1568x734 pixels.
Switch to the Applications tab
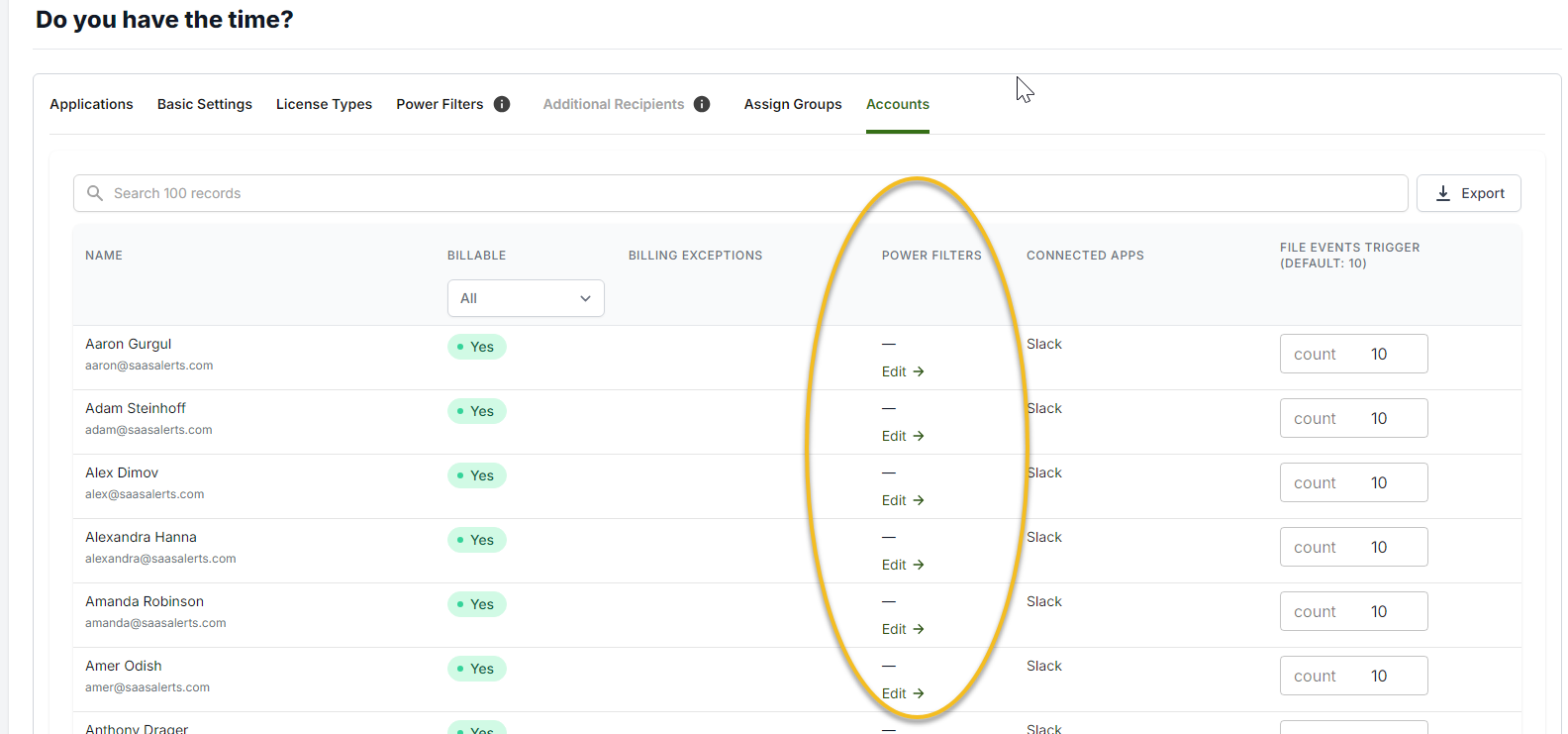click(x=91, y=104)
